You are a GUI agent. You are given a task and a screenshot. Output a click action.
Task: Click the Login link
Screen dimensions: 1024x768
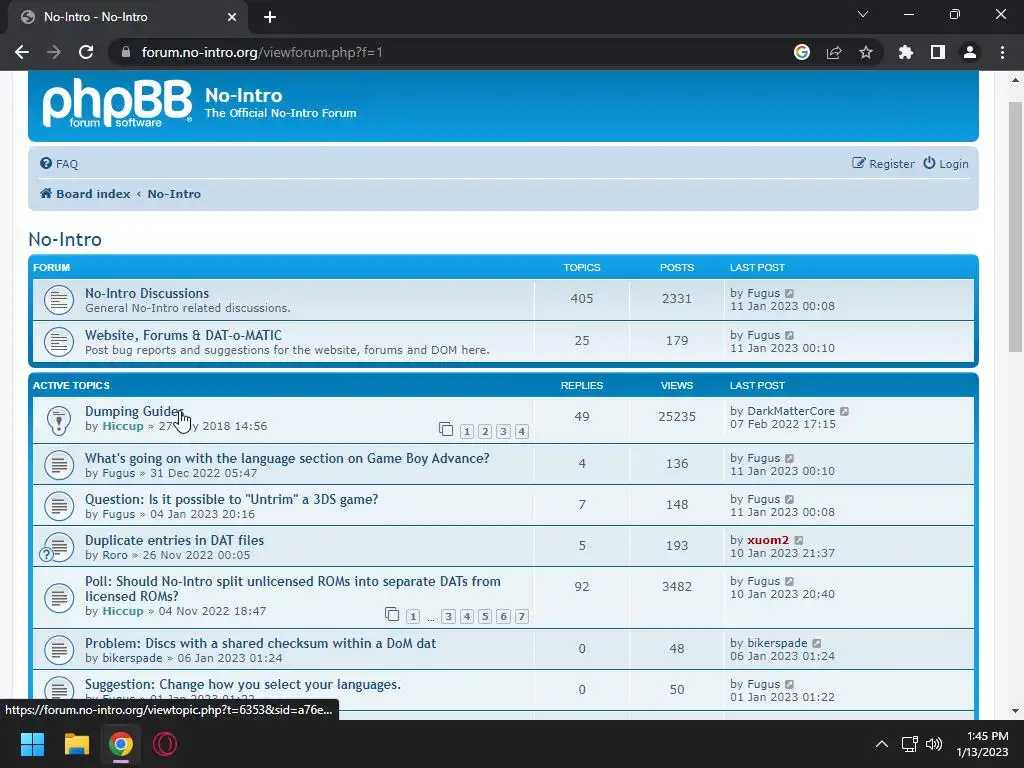tap(946, 164)
